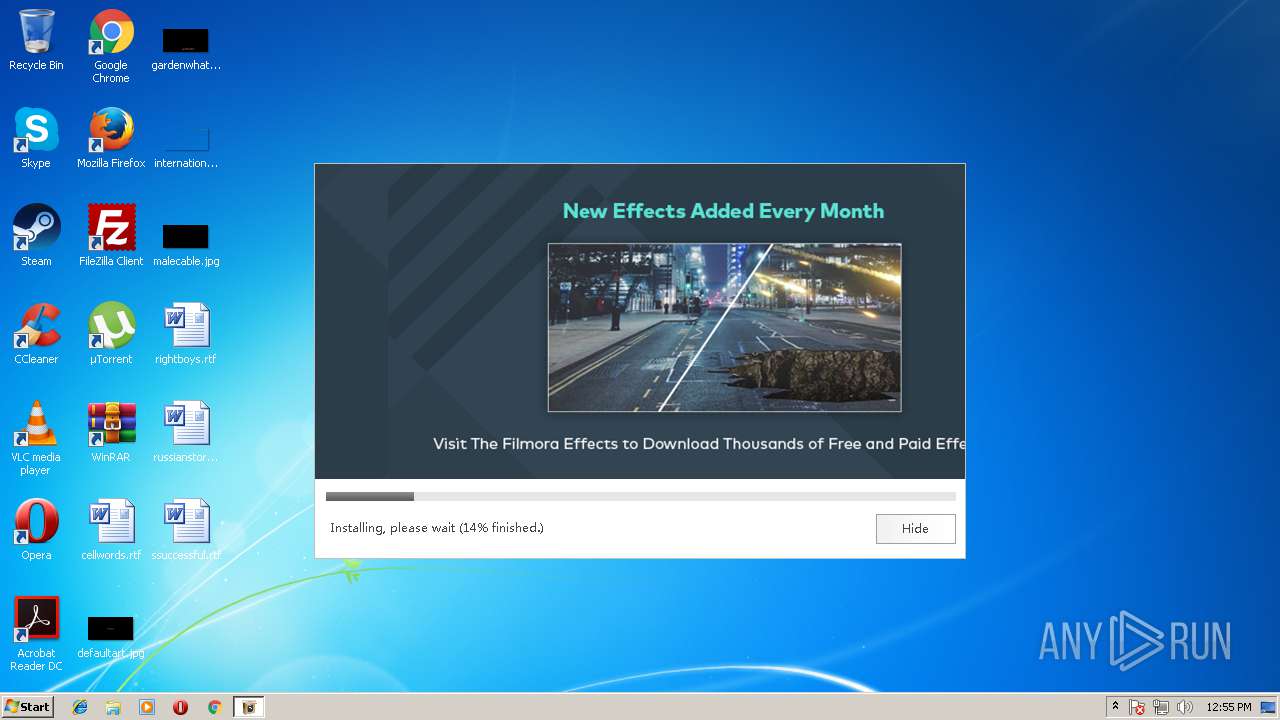Open the network status tray icon

point(1161,707)
